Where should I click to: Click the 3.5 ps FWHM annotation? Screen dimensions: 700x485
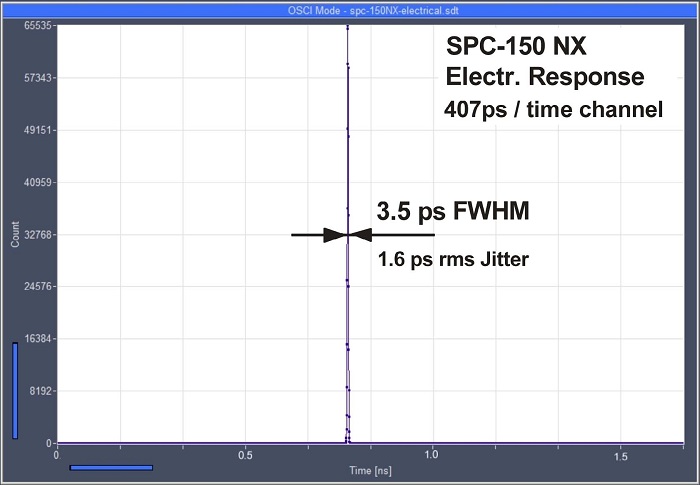coord(453,211)
